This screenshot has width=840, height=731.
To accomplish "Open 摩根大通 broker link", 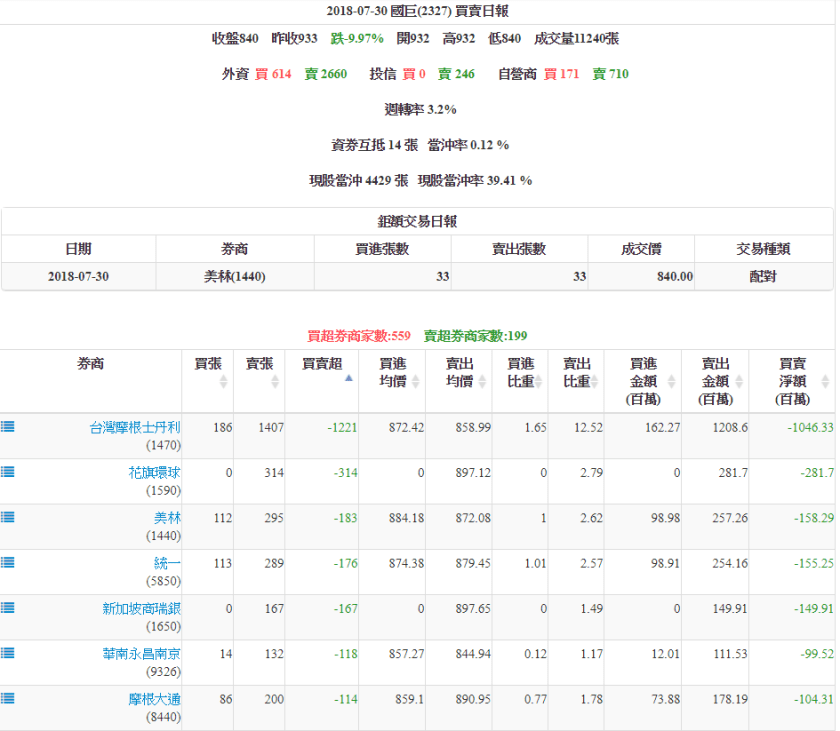I will click(x=154, y=699).
